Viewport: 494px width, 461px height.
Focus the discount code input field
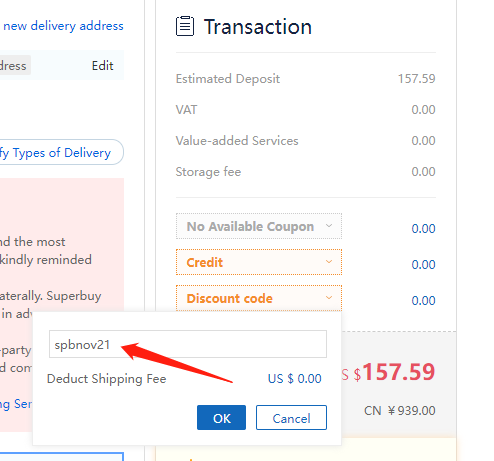point(188,344)
